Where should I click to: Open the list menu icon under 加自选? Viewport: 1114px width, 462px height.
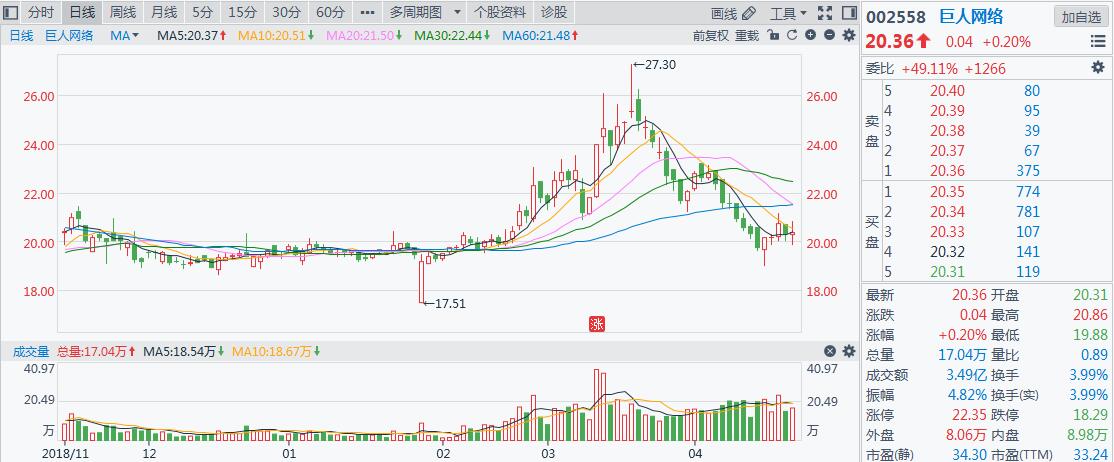point(1098,42)
